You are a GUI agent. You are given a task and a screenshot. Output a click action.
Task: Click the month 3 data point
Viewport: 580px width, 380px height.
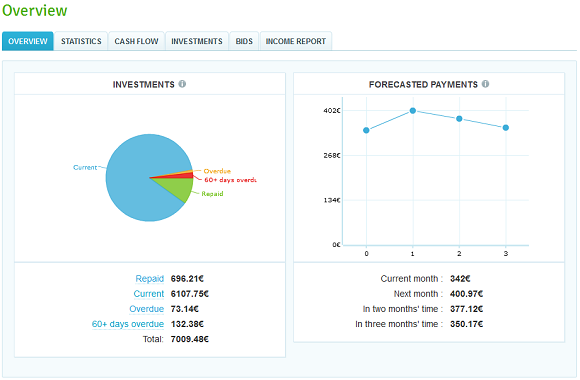(x=506, y=128)
